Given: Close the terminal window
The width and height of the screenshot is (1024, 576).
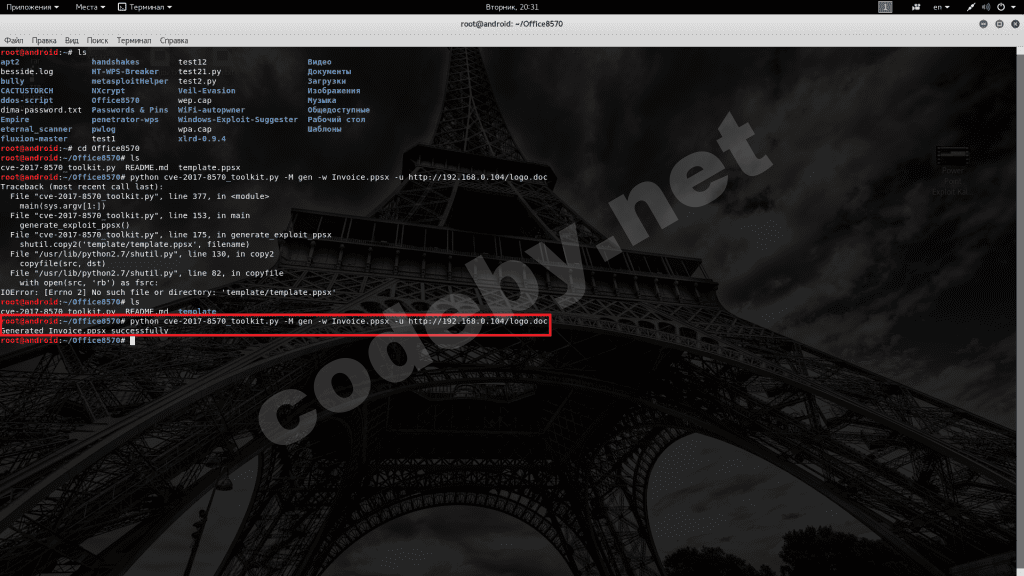Looking at the screenshot, I should point(1015,24).
